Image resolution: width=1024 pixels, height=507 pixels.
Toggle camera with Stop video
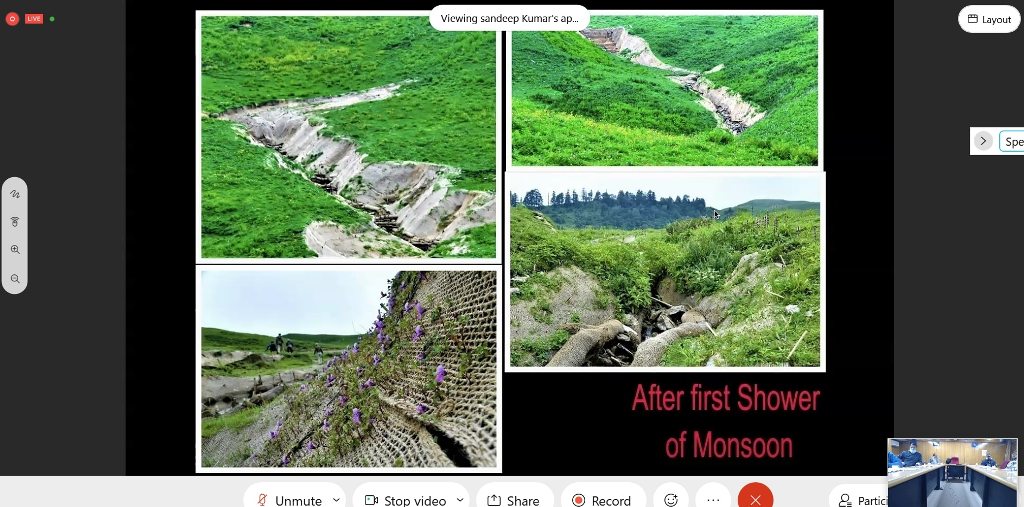406,500
